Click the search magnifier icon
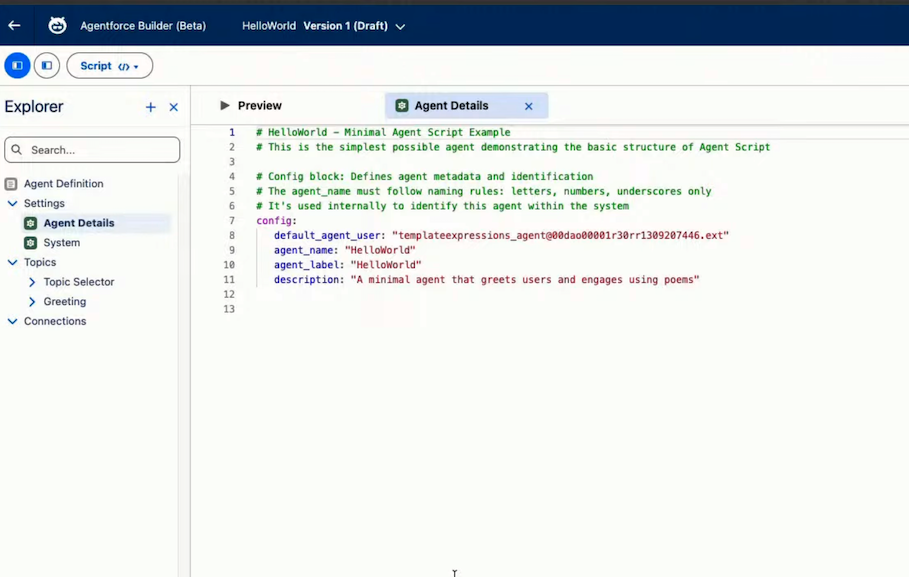The image size is (909, 577). click(x=17, y=150)
